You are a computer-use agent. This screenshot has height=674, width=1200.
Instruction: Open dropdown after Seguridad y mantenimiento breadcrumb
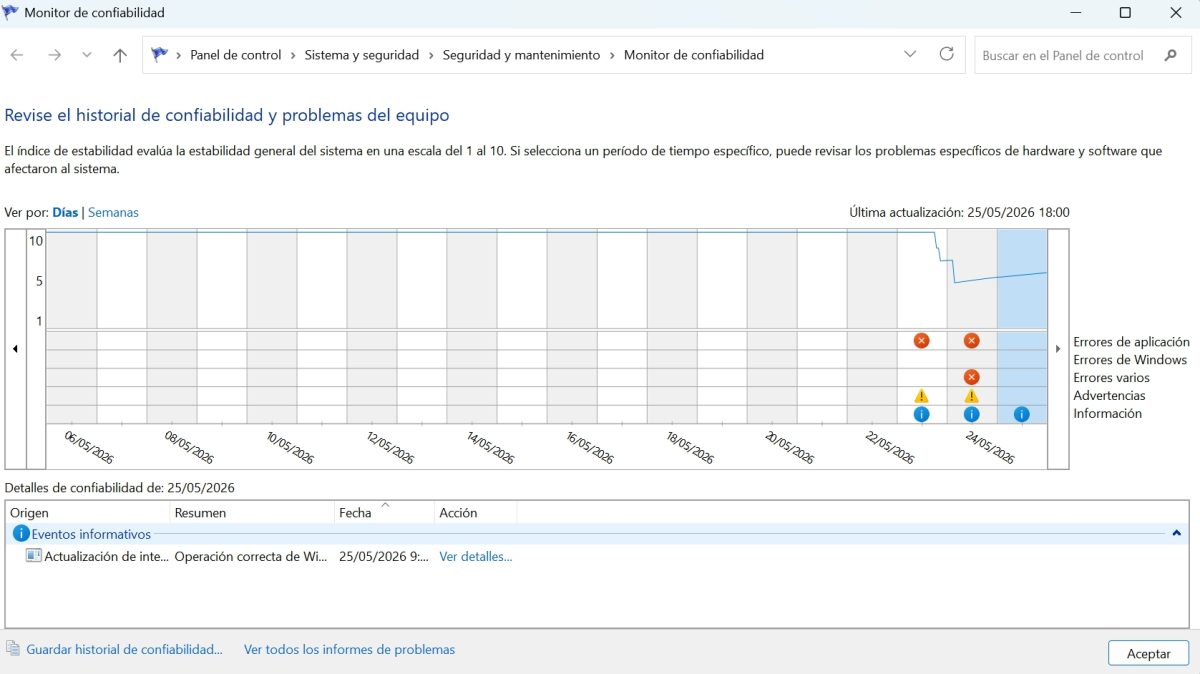[612, 55]
